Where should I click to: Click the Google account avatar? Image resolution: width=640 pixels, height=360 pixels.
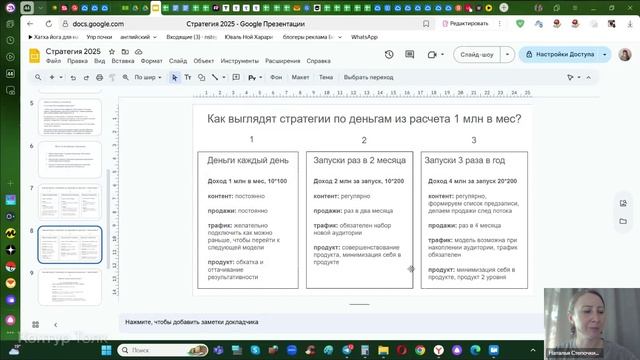(x=624, y=54)
